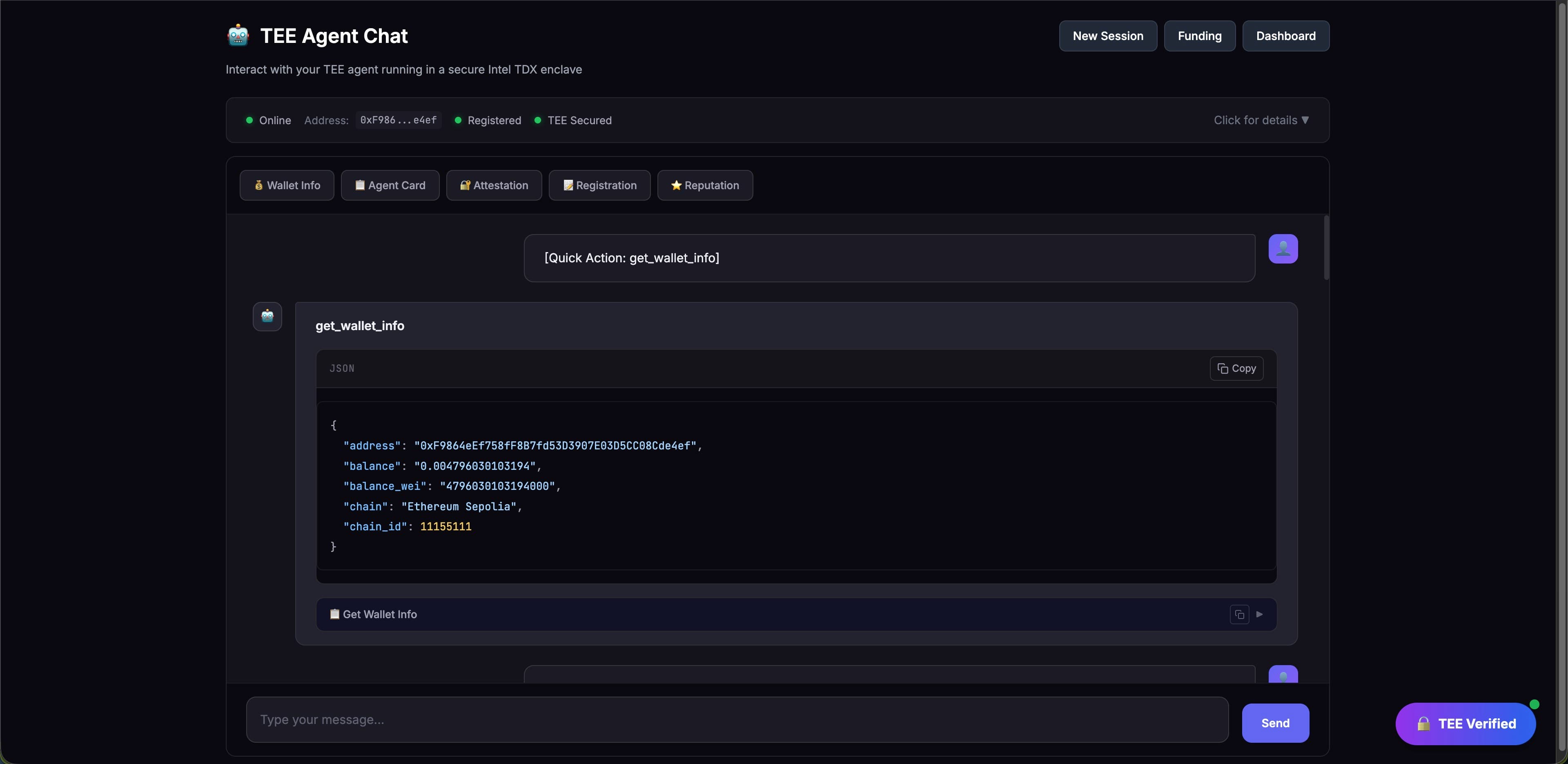Open the Agent Card quick action
This screenshot has width=1568, height=764.
tap(390, 185)
